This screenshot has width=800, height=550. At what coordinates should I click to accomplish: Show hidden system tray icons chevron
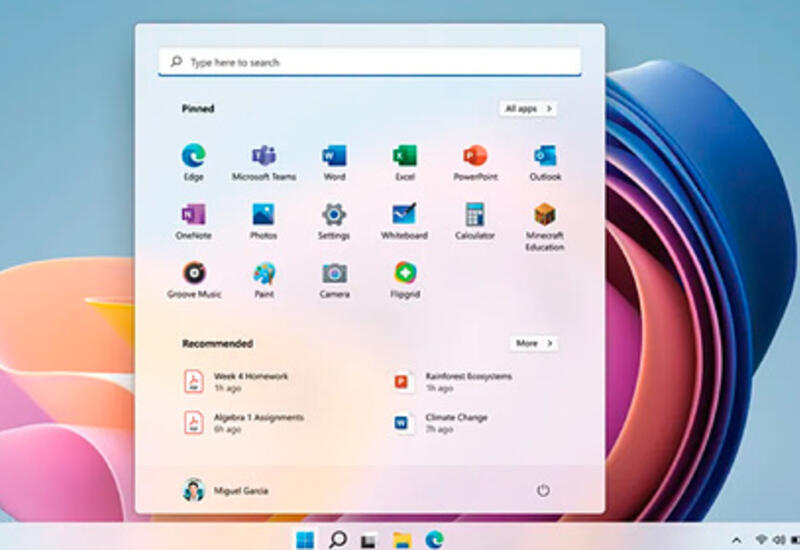736,540
